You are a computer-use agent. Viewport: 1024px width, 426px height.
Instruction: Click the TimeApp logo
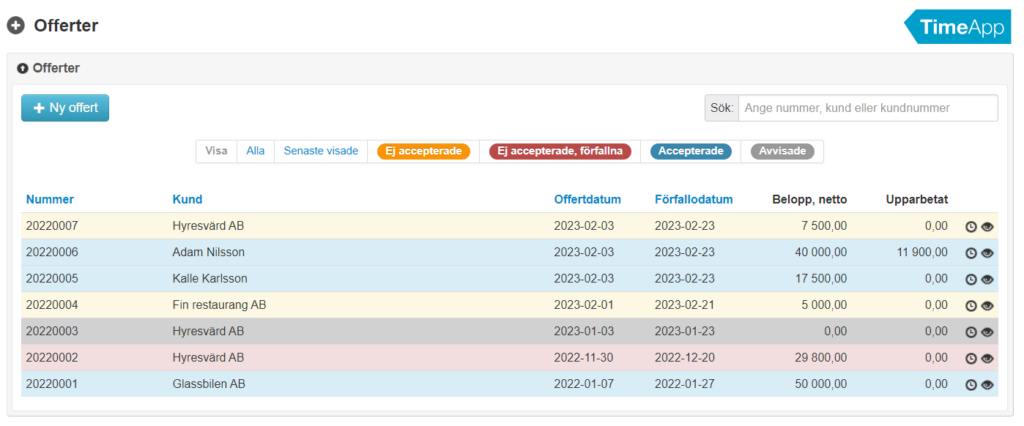coord(960,27)
